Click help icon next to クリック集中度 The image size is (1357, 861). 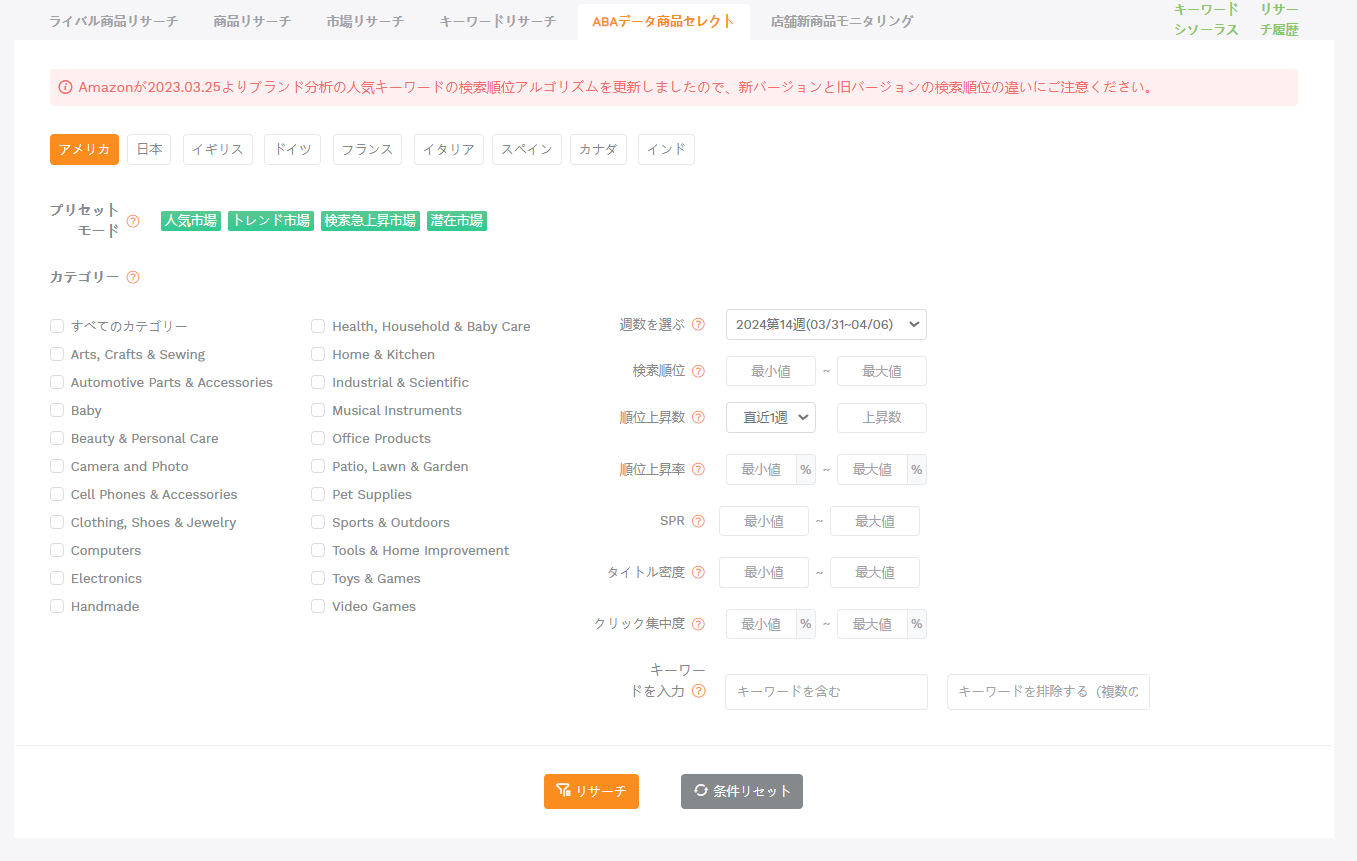(x=698, y=624)
